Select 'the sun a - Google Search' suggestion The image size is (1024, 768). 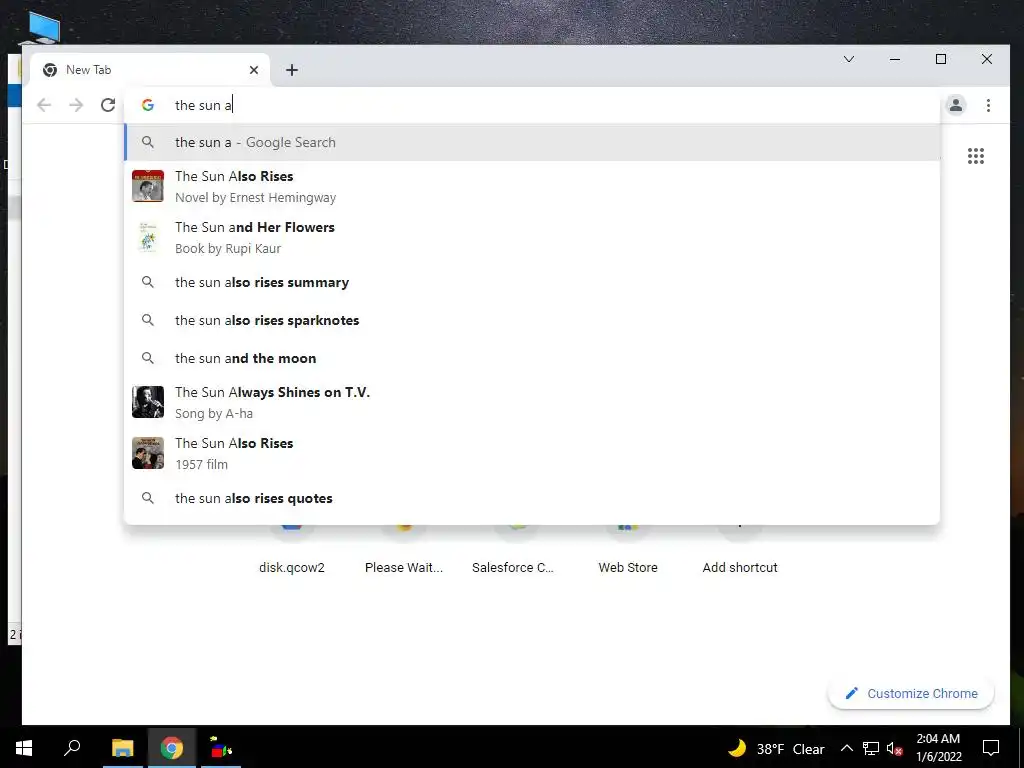click(532, 142)
